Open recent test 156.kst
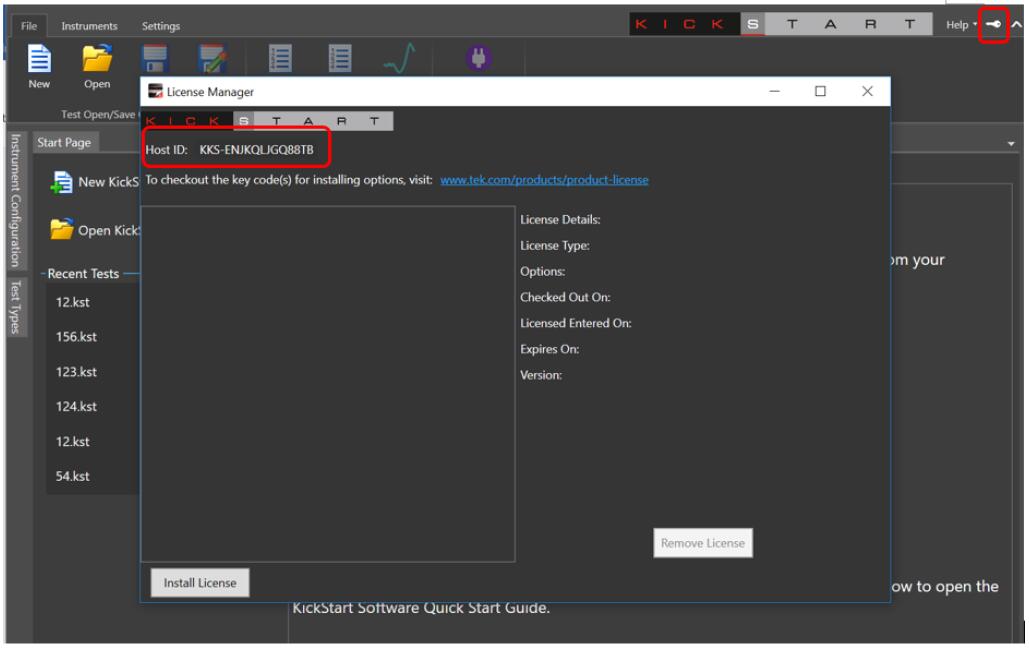 pos(76,337)
